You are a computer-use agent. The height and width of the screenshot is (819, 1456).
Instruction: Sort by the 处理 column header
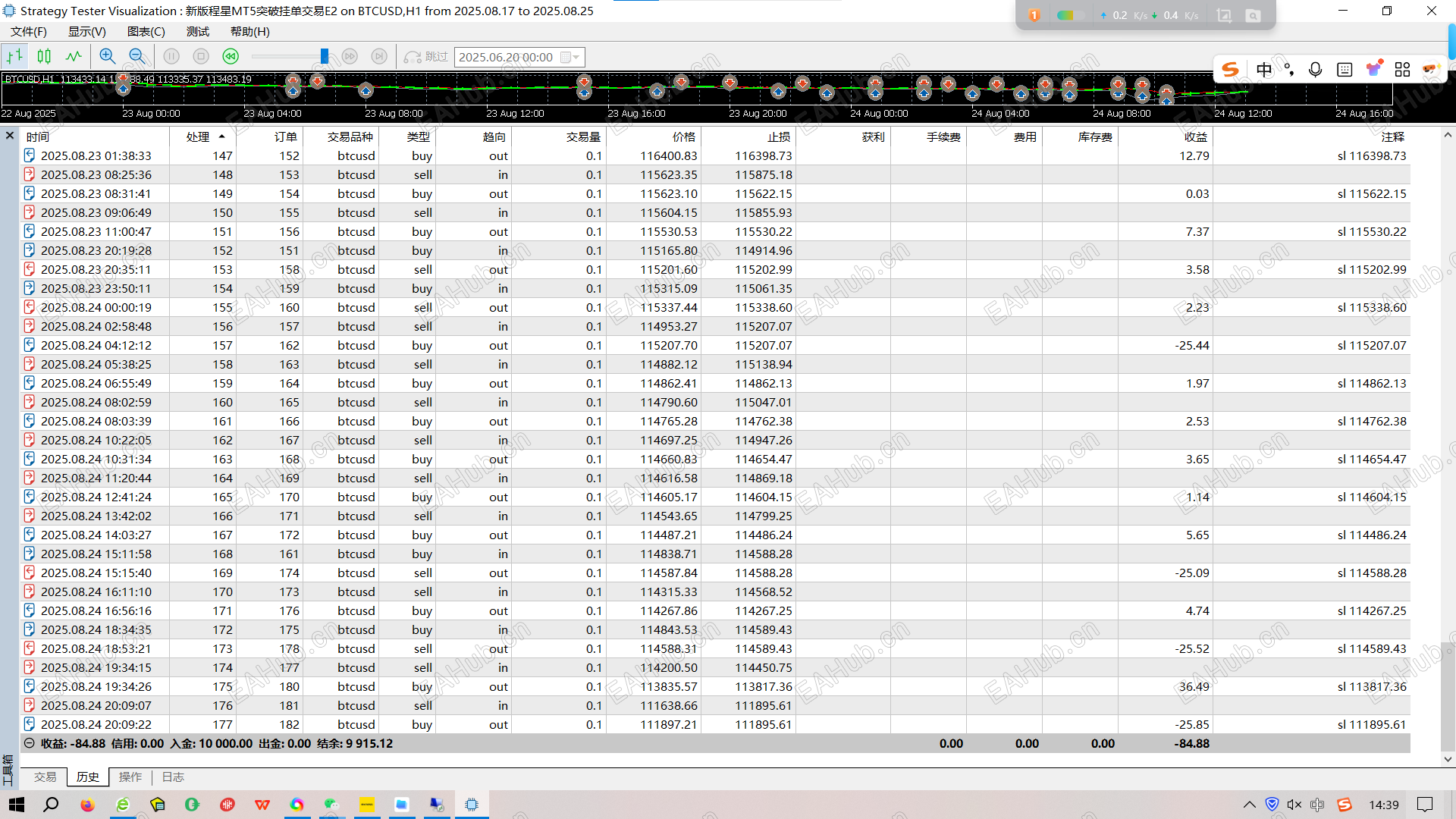[x=199, y=136]
